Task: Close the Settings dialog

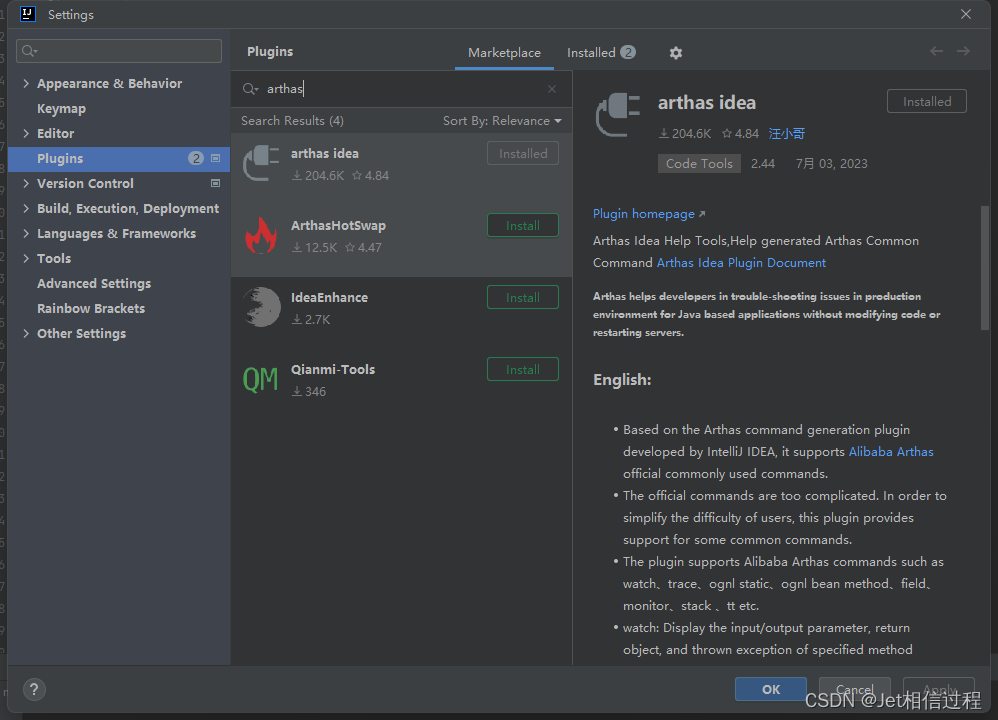Action: [966, 14]
